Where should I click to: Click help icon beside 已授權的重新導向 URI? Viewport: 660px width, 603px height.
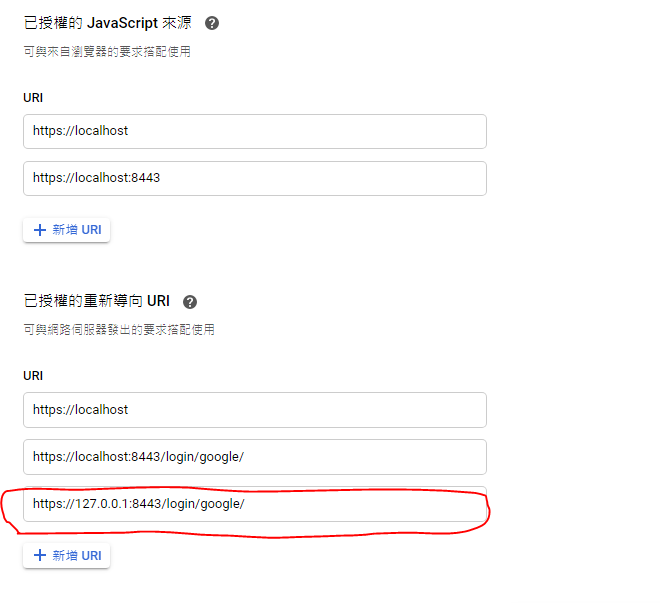[x=190, y=301]
